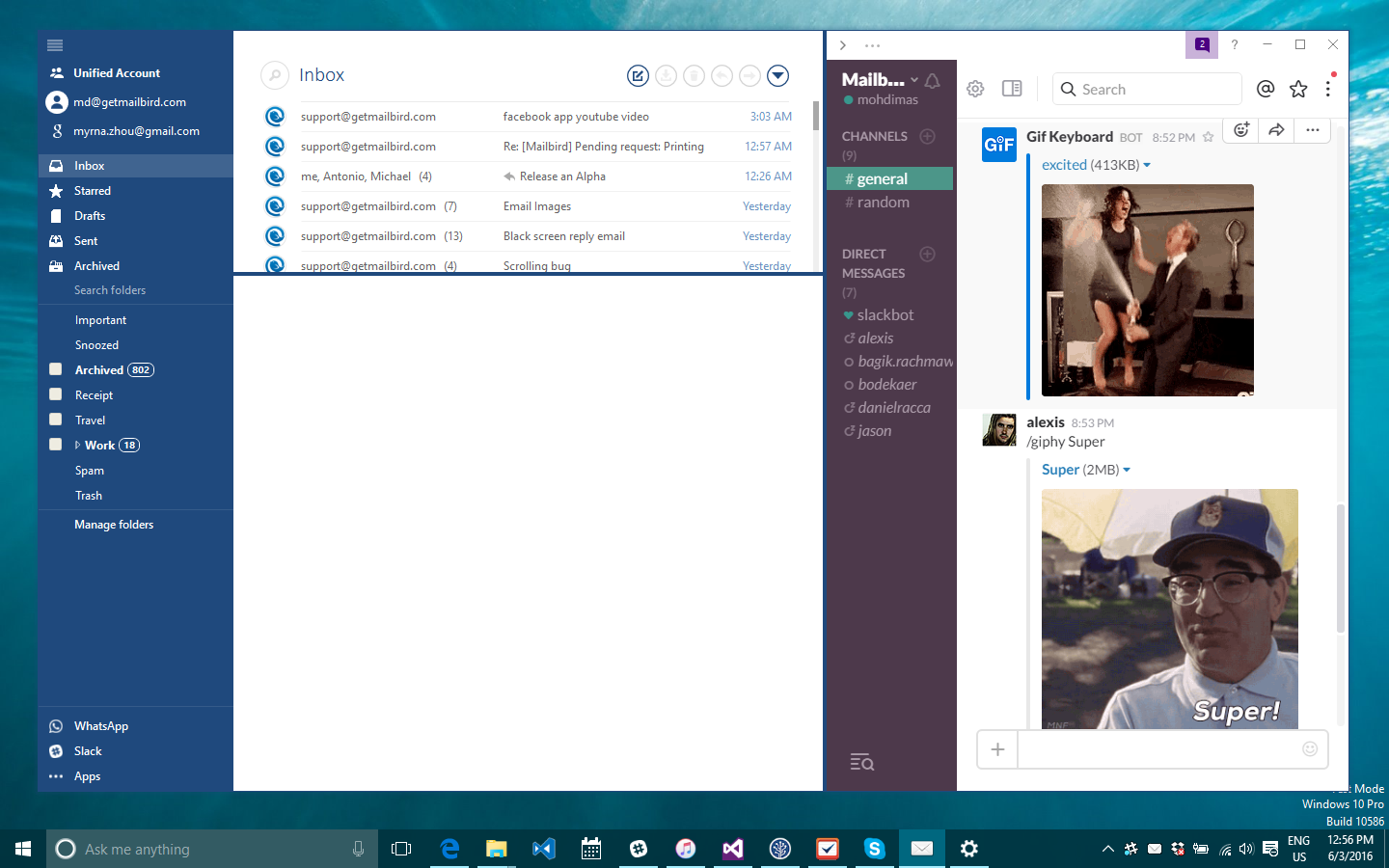Click the purple notification badge in title bar
Screen dimensions: 1389x868
(1201, 44)
